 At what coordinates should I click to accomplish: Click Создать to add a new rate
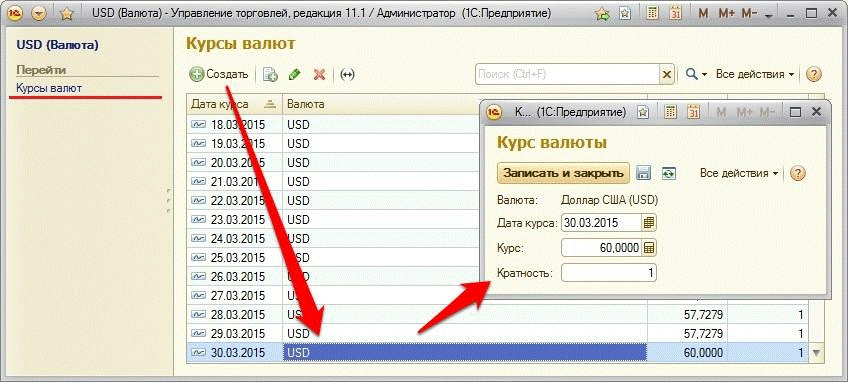[219, 74]
